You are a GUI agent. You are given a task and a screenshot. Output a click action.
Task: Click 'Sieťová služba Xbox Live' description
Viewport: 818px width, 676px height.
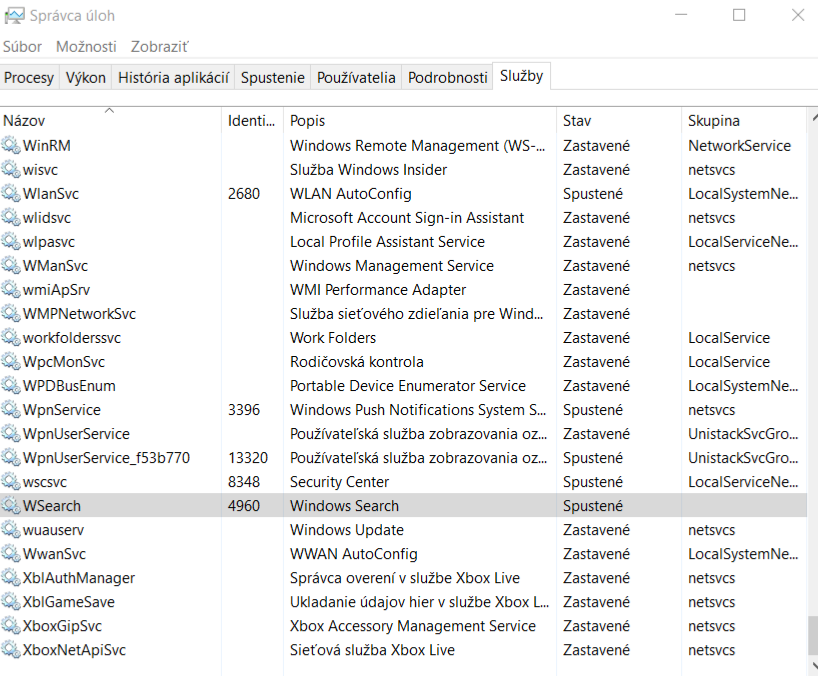click(x=372, y=649)
